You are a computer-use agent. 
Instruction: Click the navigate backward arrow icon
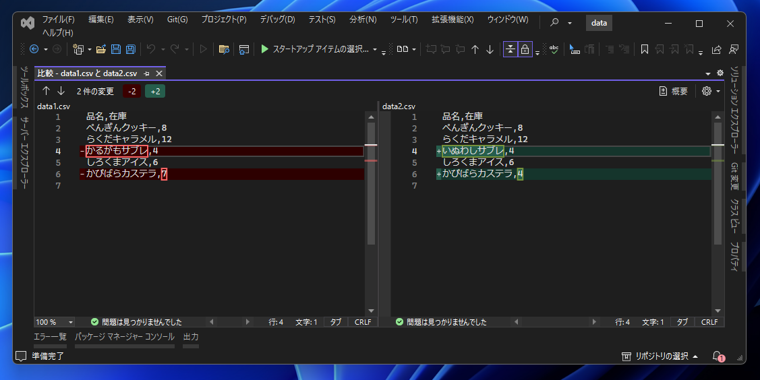point(34,49)
